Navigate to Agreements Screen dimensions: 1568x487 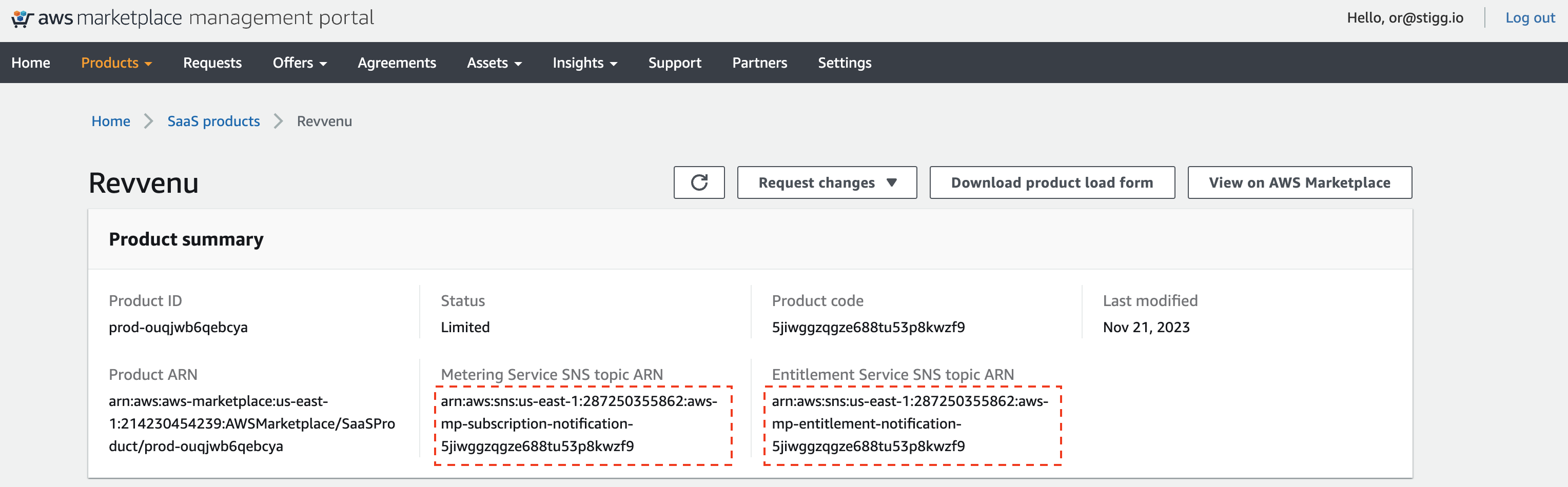pos(397,63)
